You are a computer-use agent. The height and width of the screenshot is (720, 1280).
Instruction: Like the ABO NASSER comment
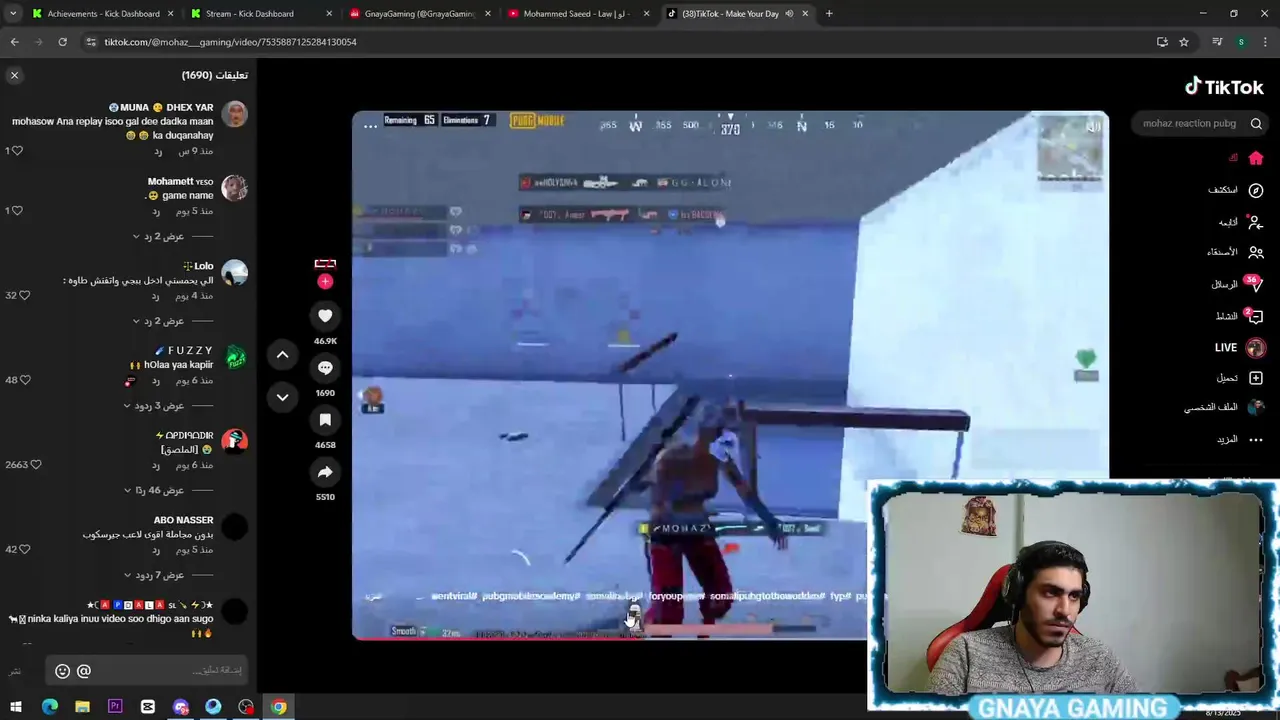click(25, 549)
